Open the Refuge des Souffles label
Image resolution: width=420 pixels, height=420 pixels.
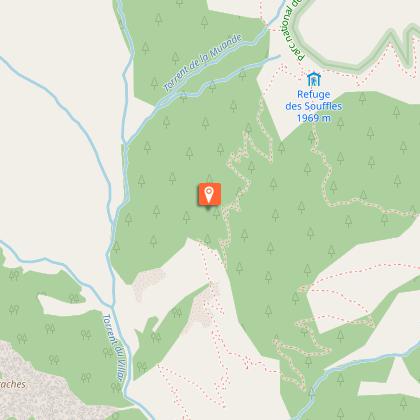tap(314, 100)
